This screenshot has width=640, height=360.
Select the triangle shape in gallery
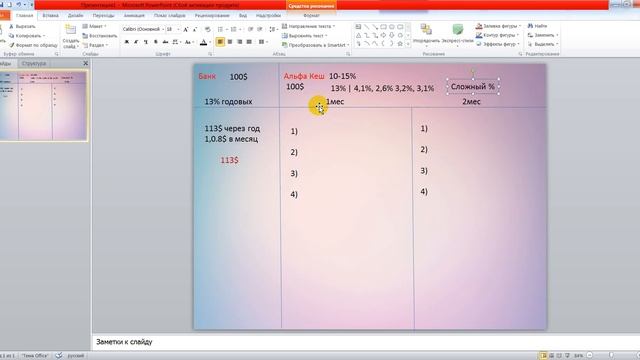[x=358, y=36]
